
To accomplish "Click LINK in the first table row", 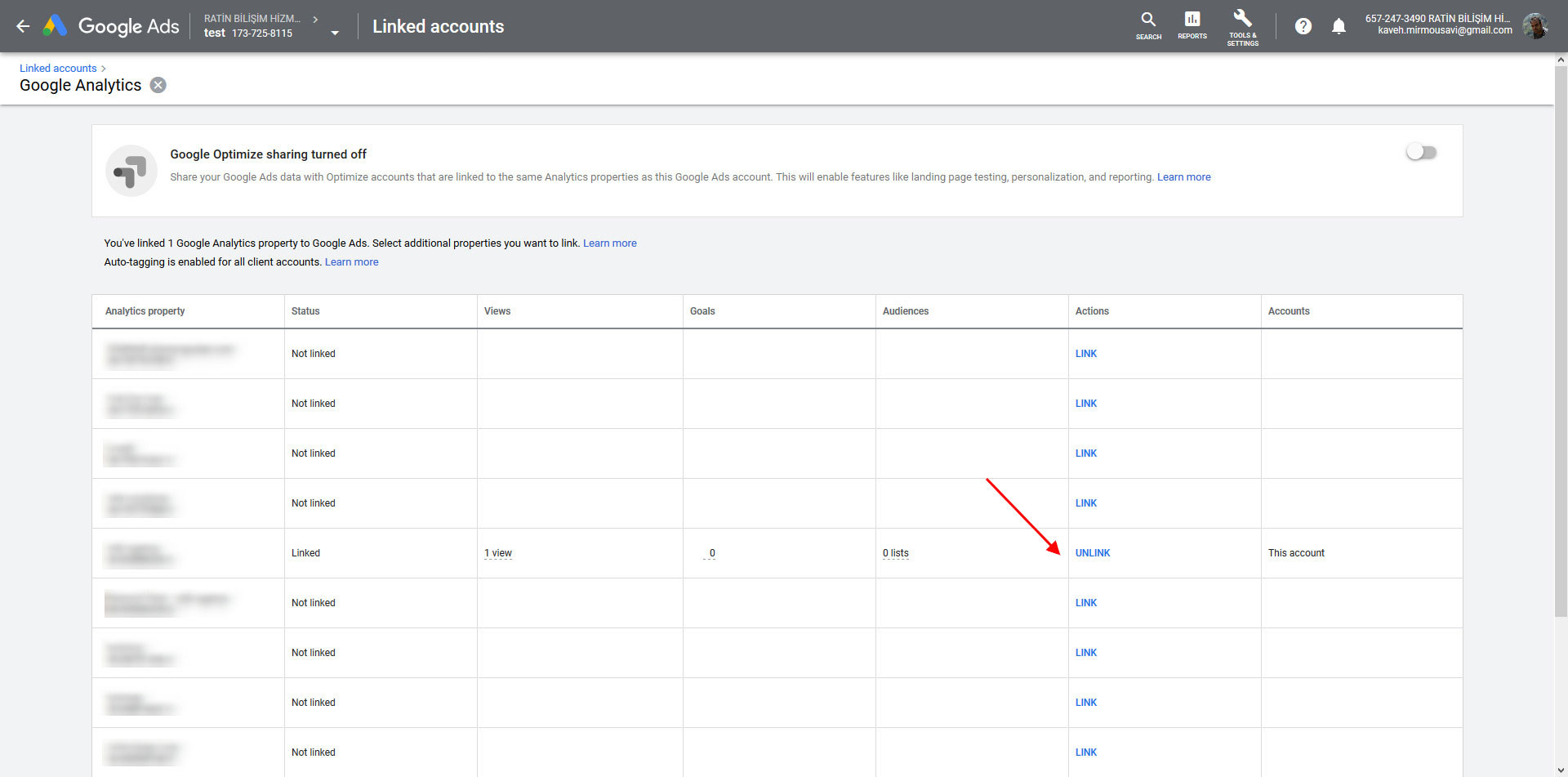I will pos(1086,354).
